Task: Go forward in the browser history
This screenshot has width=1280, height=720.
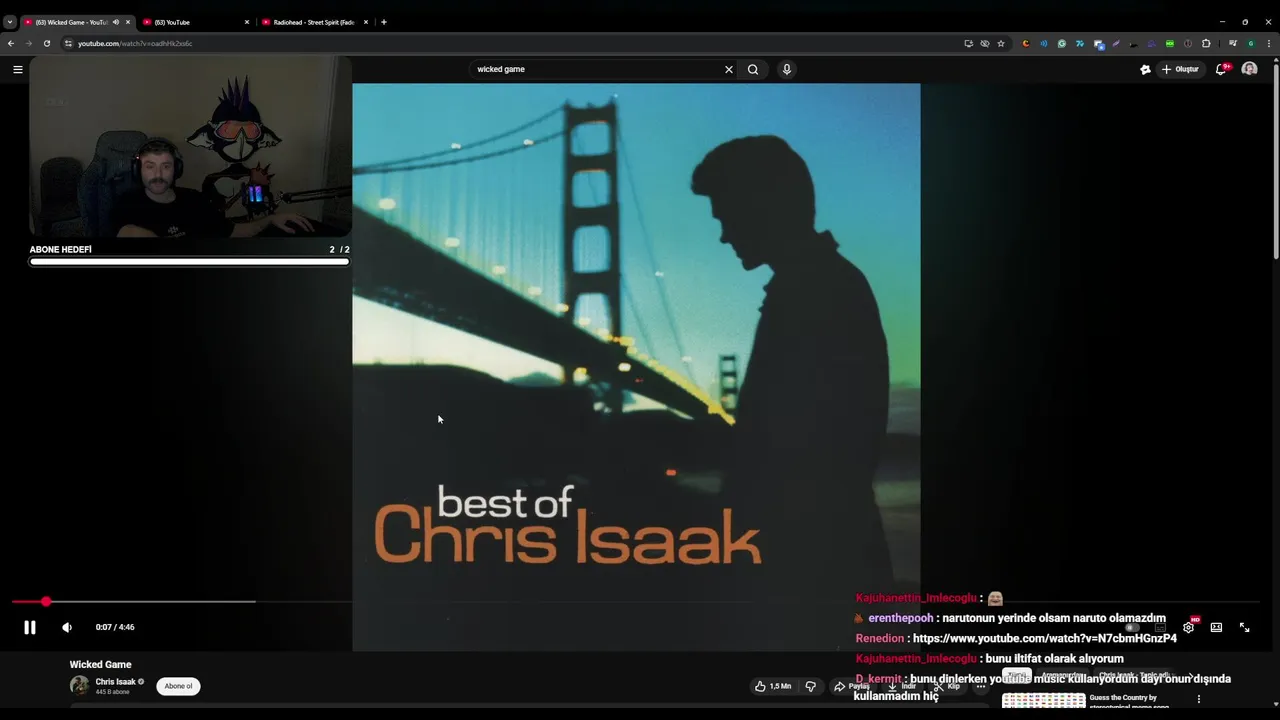Action: pos(28,43)
